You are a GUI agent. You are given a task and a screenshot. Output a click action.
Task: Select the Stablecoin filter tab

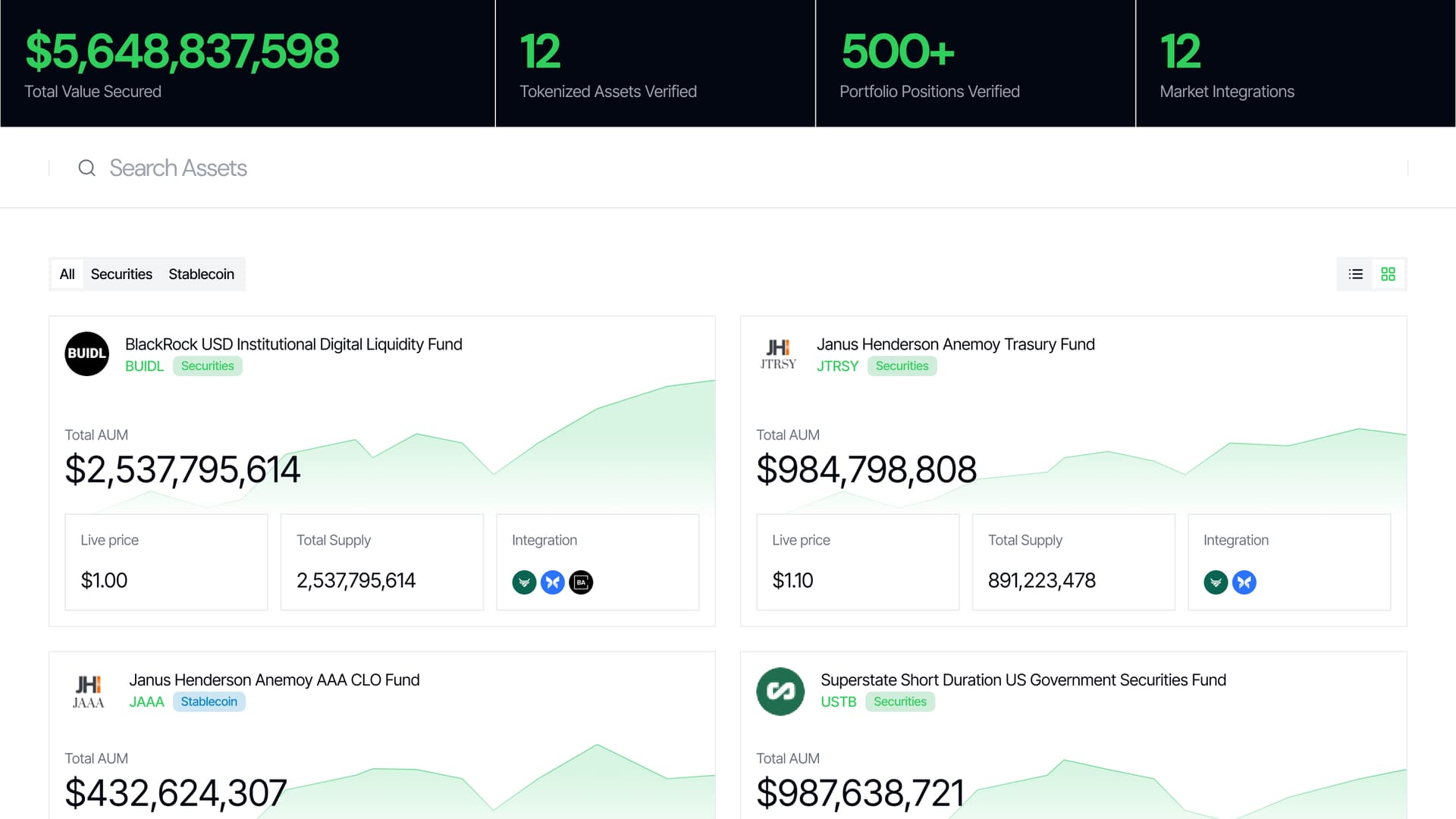(x=201, y=274)
